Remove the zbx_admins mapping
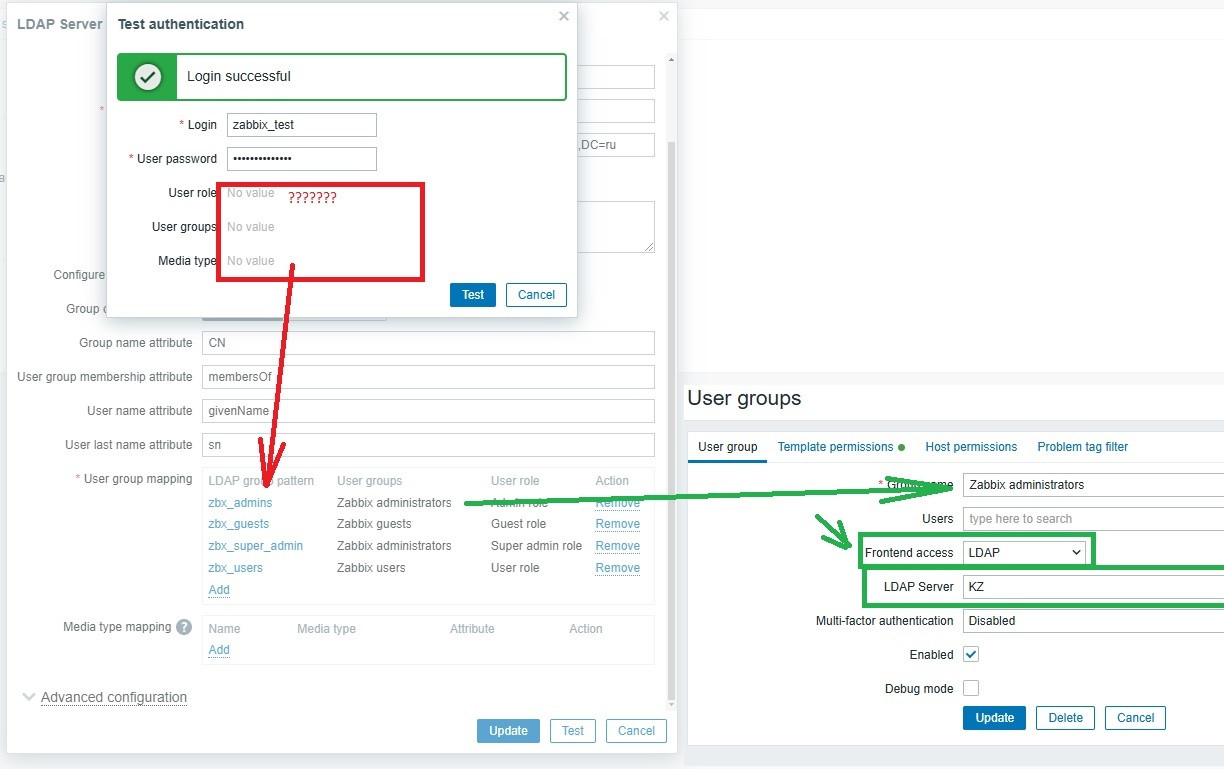The height and width of the screenshot is (769, 1224). tap(617, 503)
